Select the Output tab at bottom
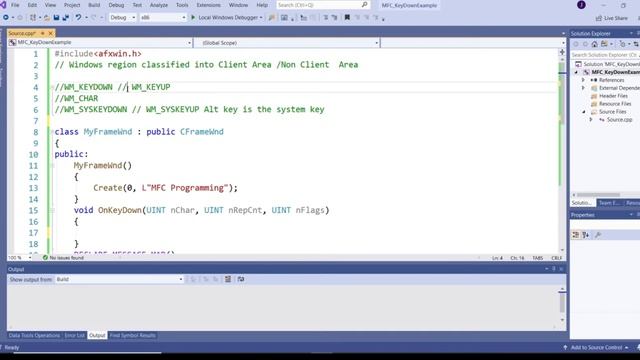The width and height of the screenshot is (640, 360). click(97, 336)
